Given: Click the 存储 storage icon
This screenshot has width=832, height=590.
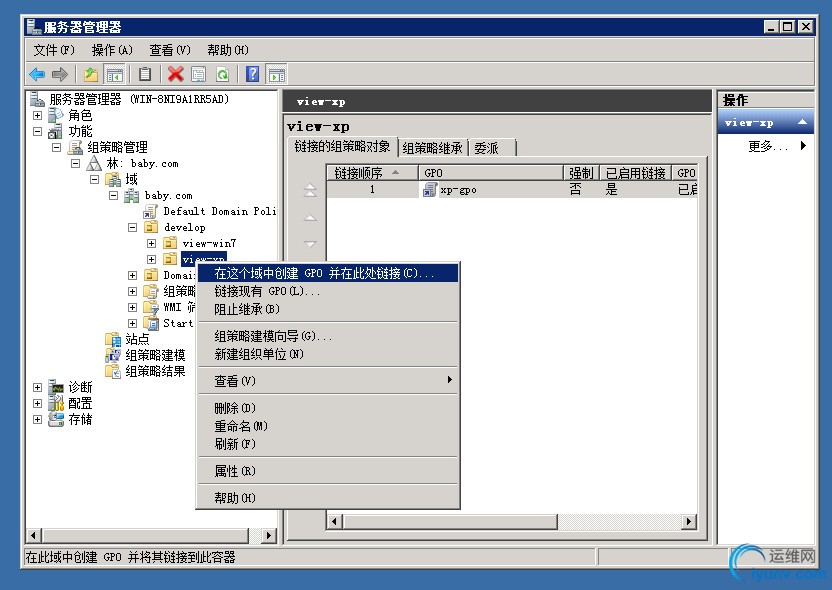Looking at the screenshot, I should [56, 419].
